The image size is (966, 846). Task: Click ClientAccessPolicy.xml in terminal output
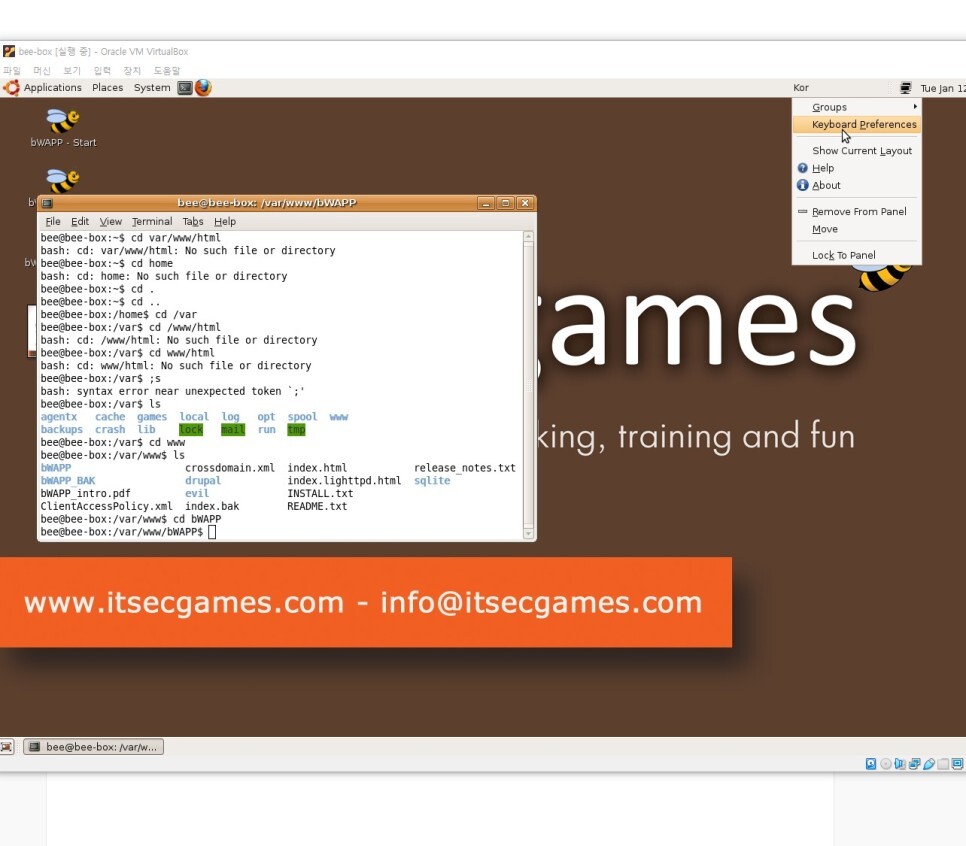pos(107,506)
